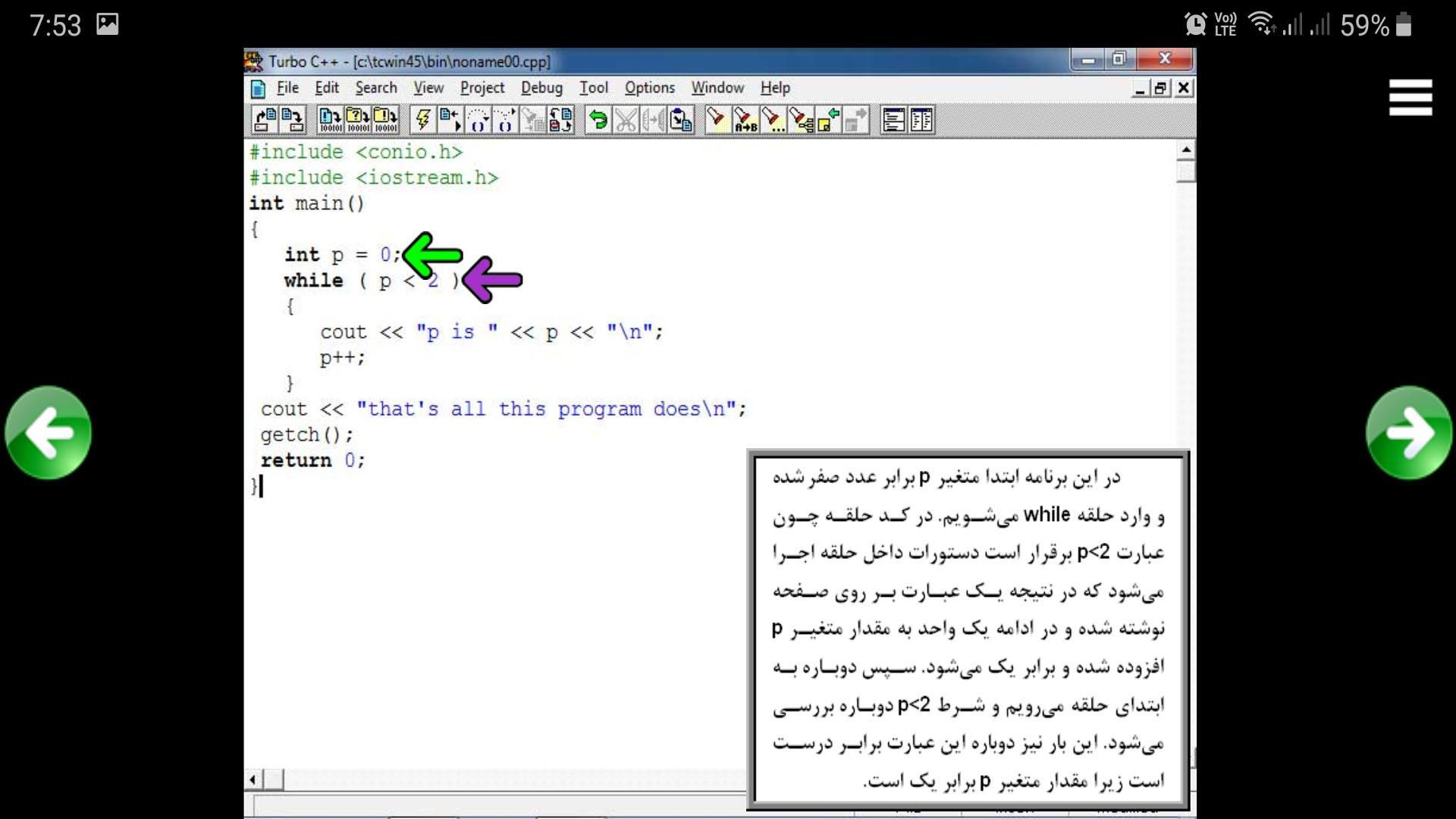1456x819 pixels.
Task: Click the Step over toolbar icon
Action: pyautogui.click(x=478, y=120)
